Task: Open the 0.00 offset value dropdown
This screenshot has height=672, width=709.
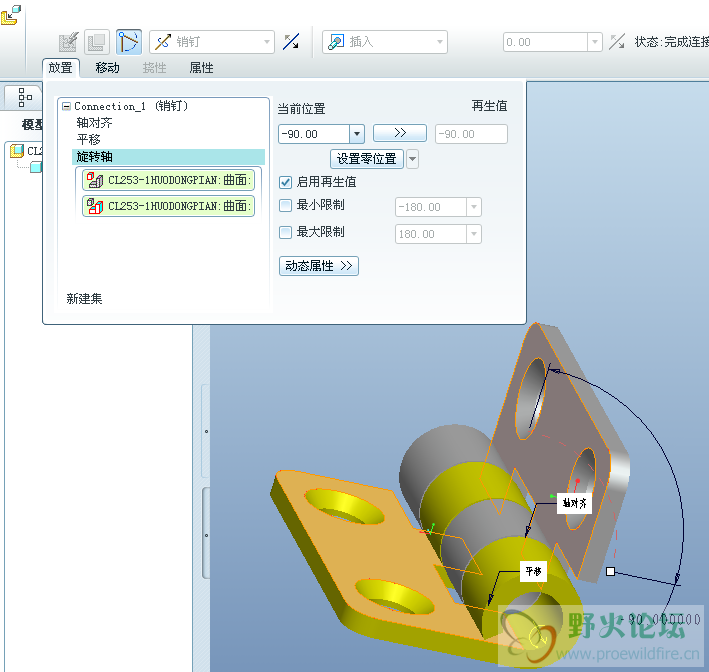Action: [x=595, y=43]
